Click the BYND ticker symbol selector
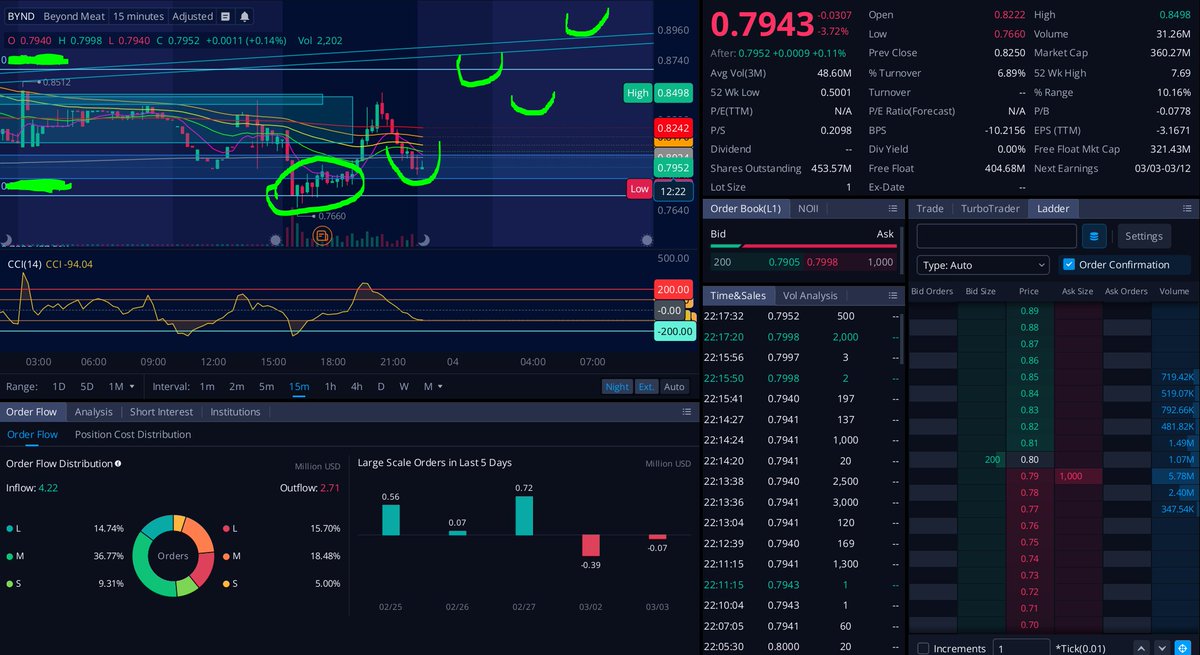The image size is (1200, 655). (x=19, y=16)
